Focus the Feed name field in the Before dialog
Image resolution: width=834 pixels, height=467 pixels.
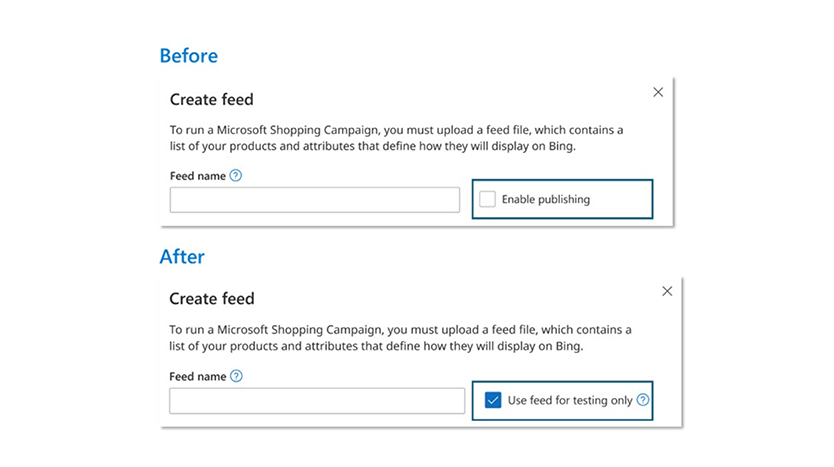click(x=314, y=200)
